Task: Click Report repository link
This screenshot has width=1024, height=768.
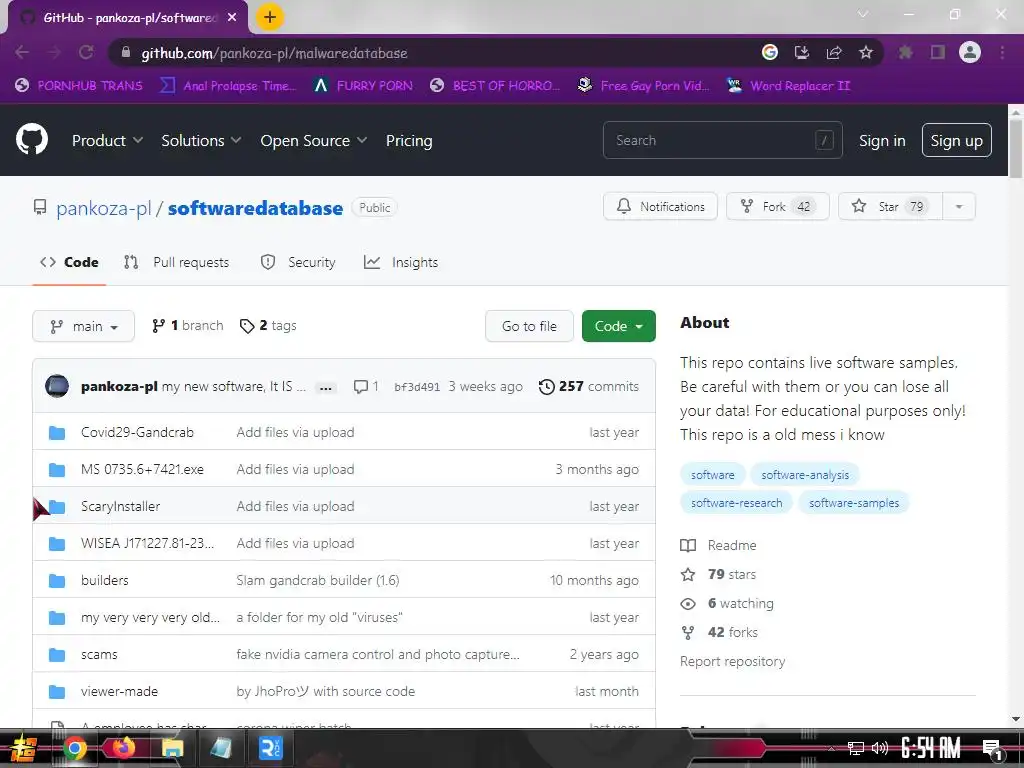Action: [x=732, y=661]
